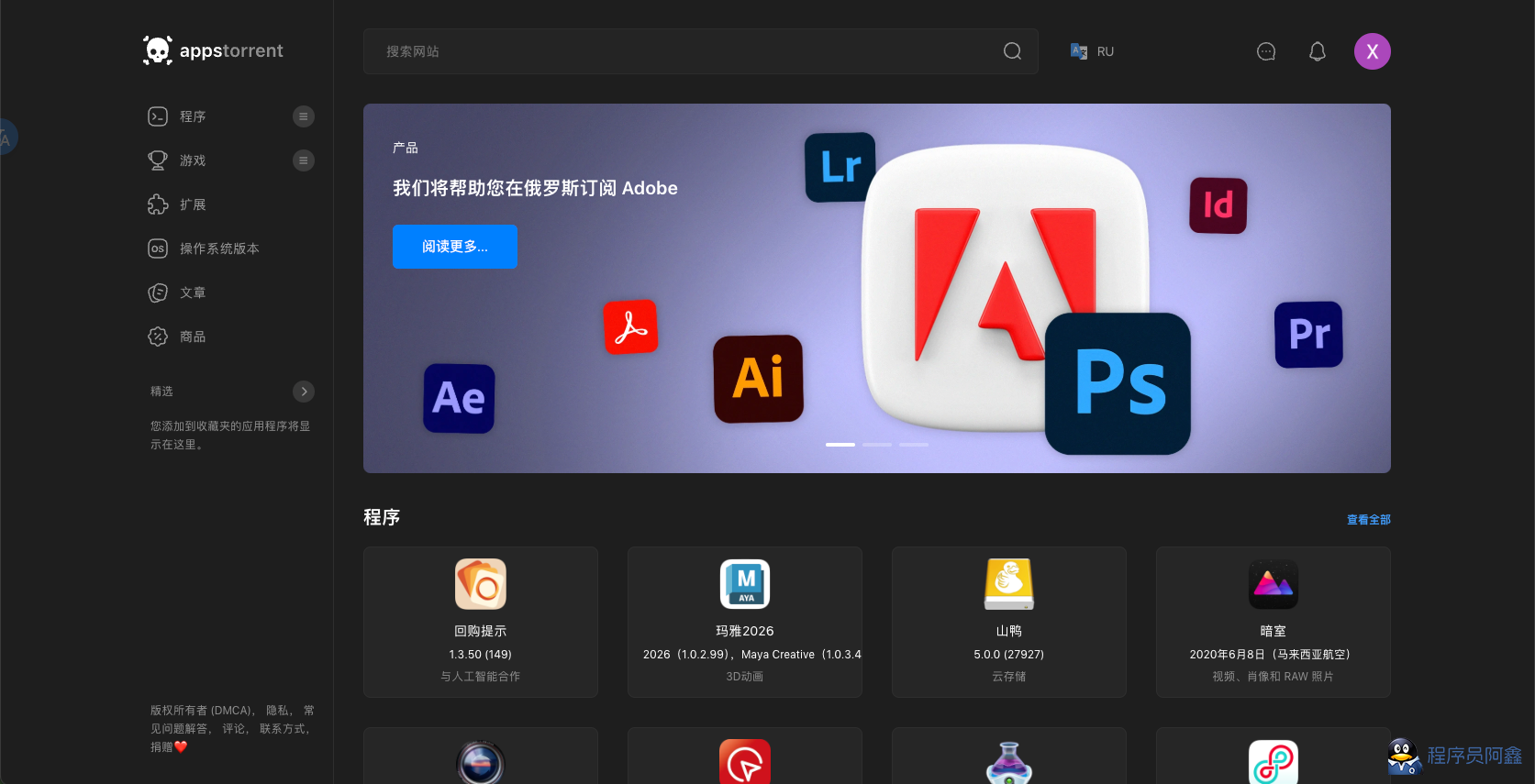The height and width of the screenshot is (784, 1535).
Task: Click the terminal icon beside 程序
Action: coord(158,116)
